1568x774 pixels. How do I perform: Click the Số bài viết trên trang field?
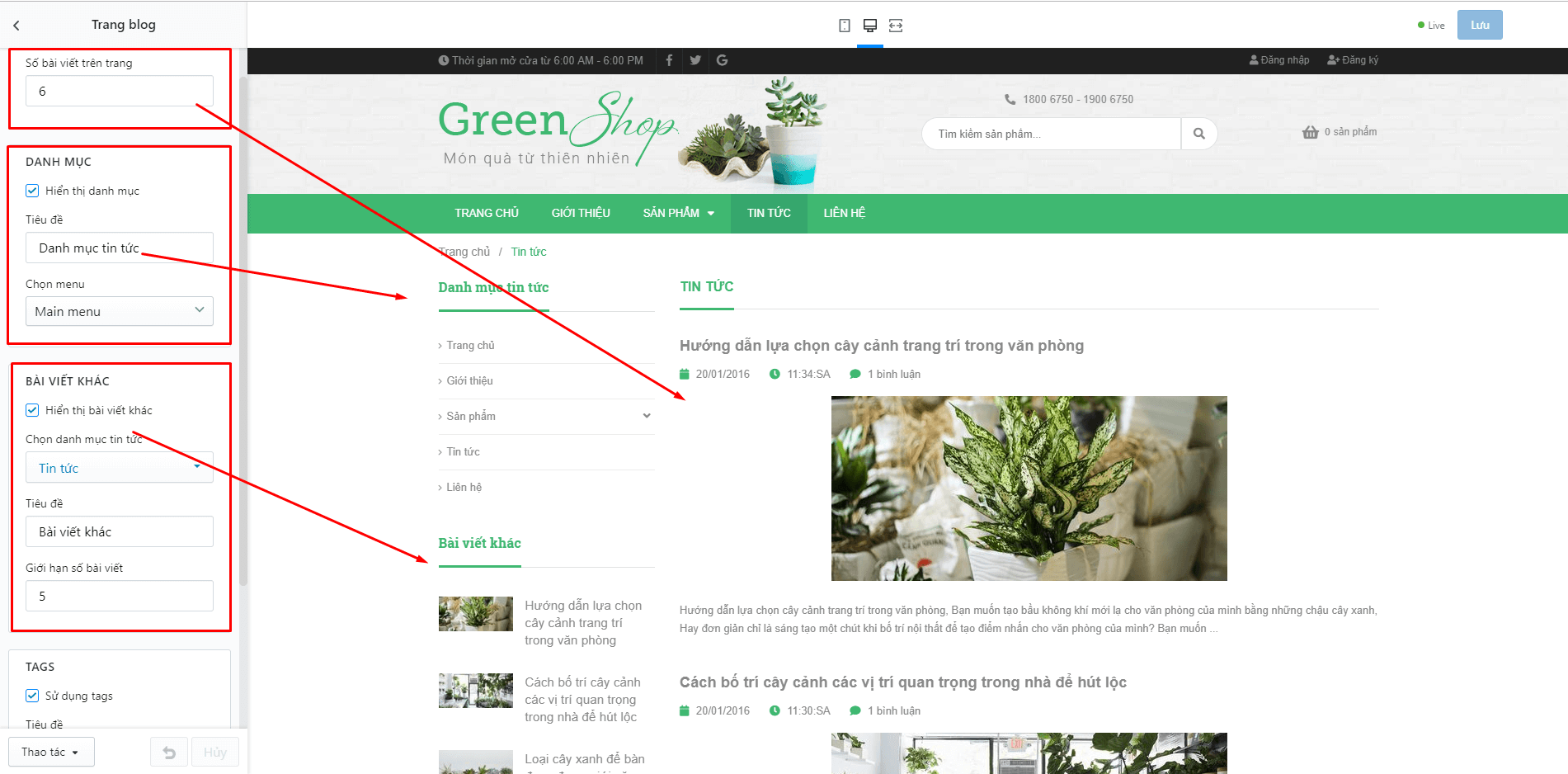(x=120, y=91)
